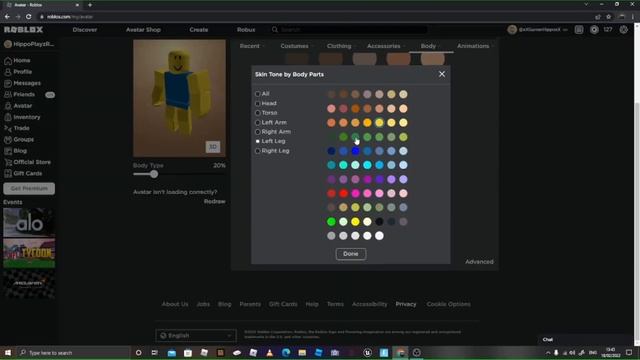640x360 pixels.
Task: Open the Recent tab dropdown
Action: [x=251, y=46]
